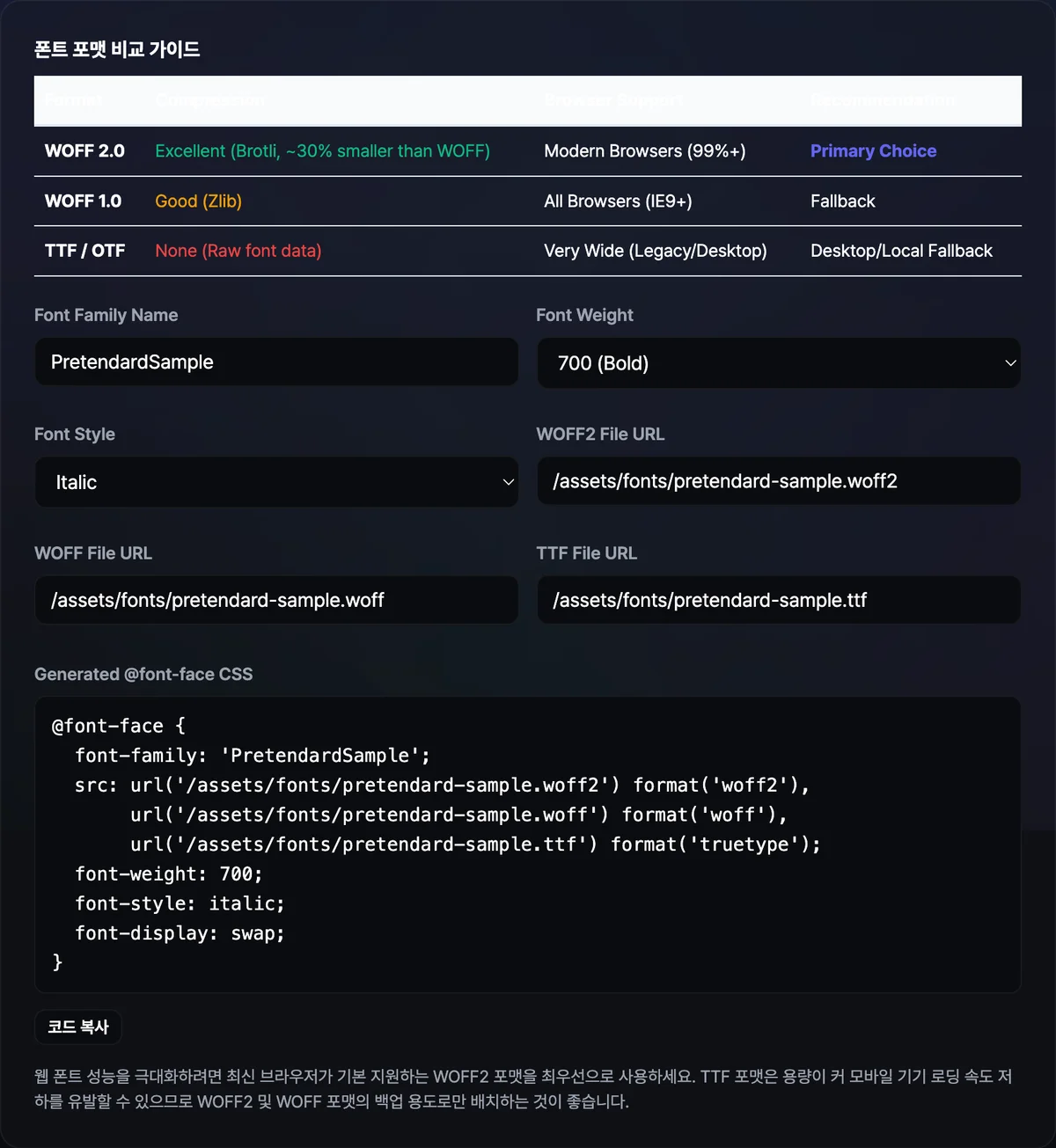The height and width of the screenshot is (1148, 1056).
Task: Open the Font Style dropdown showing Italic
Action: coord(276,482)
